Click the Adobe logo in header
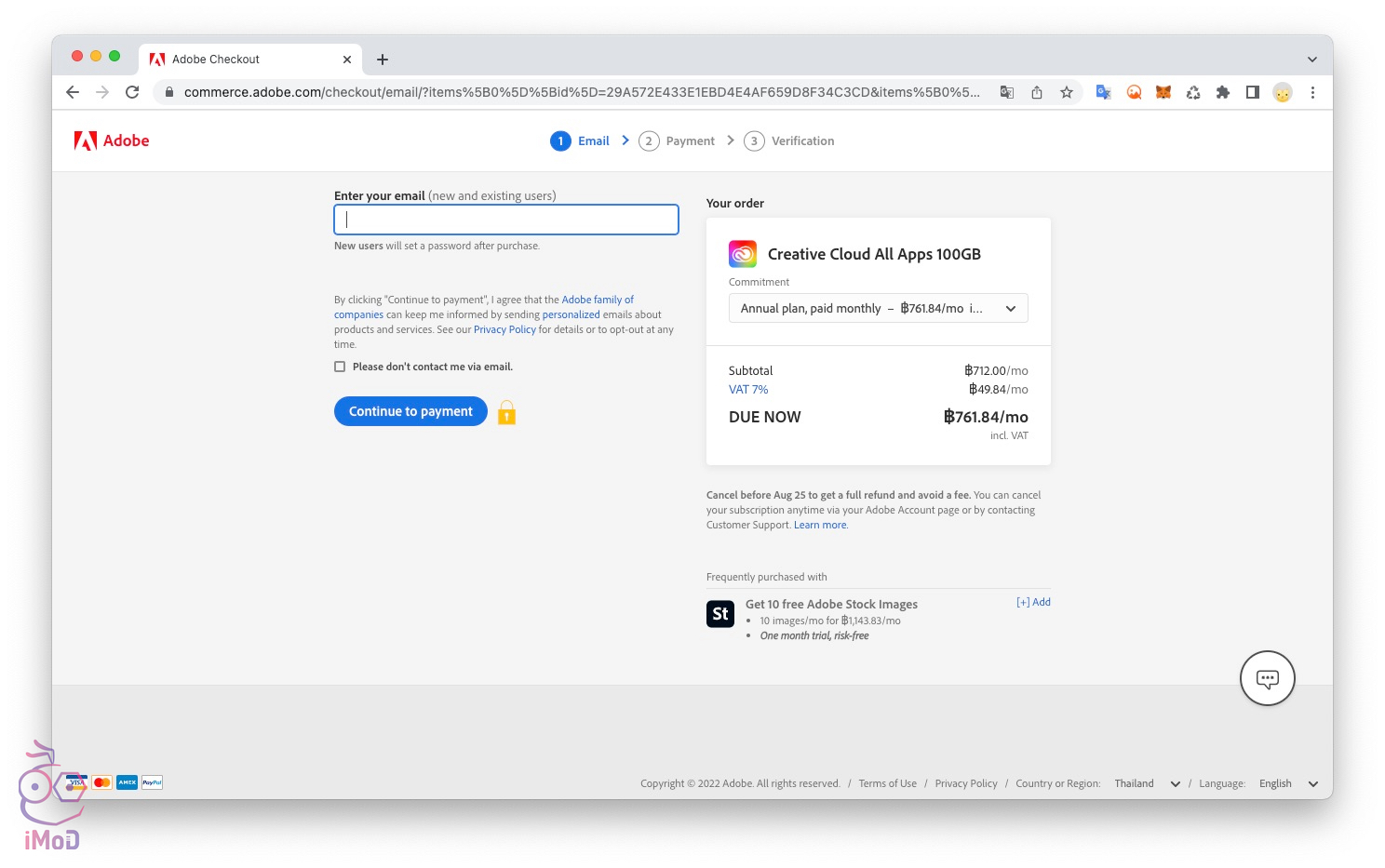This screenshot has height=868, width=1385. 112,140
